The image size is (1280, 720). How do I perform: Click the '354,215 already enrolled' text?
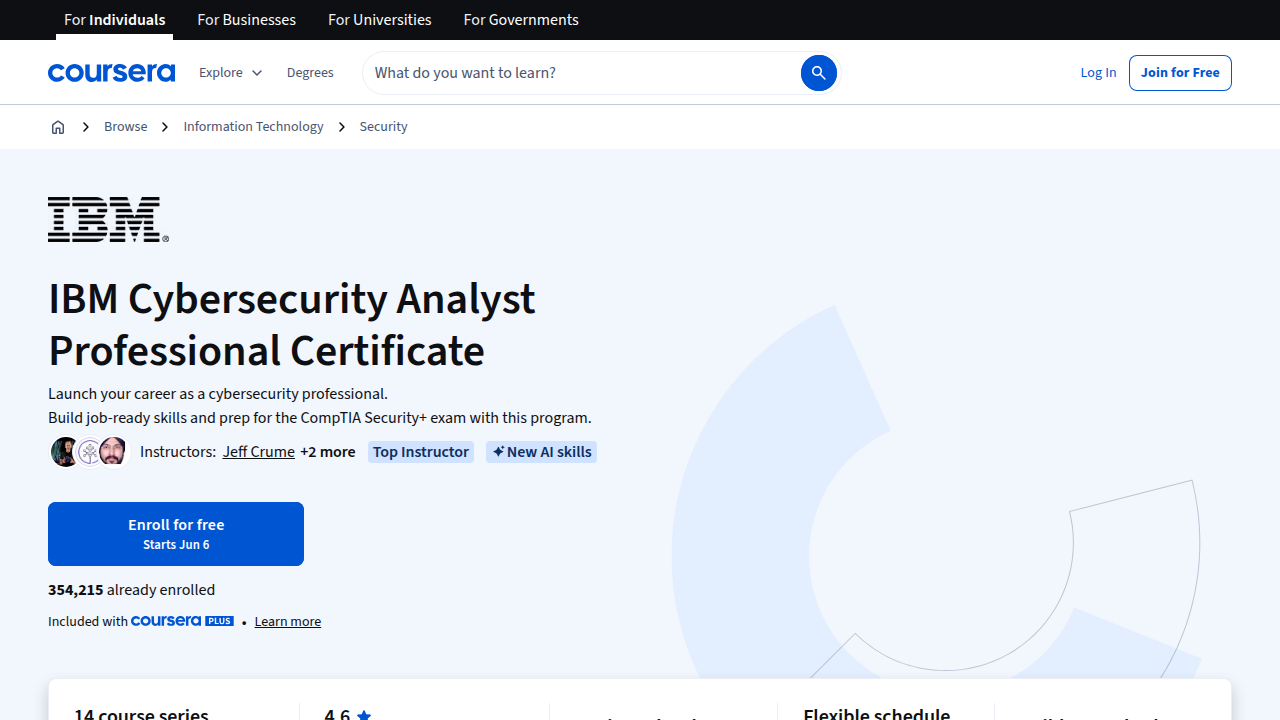pos(131,590)
